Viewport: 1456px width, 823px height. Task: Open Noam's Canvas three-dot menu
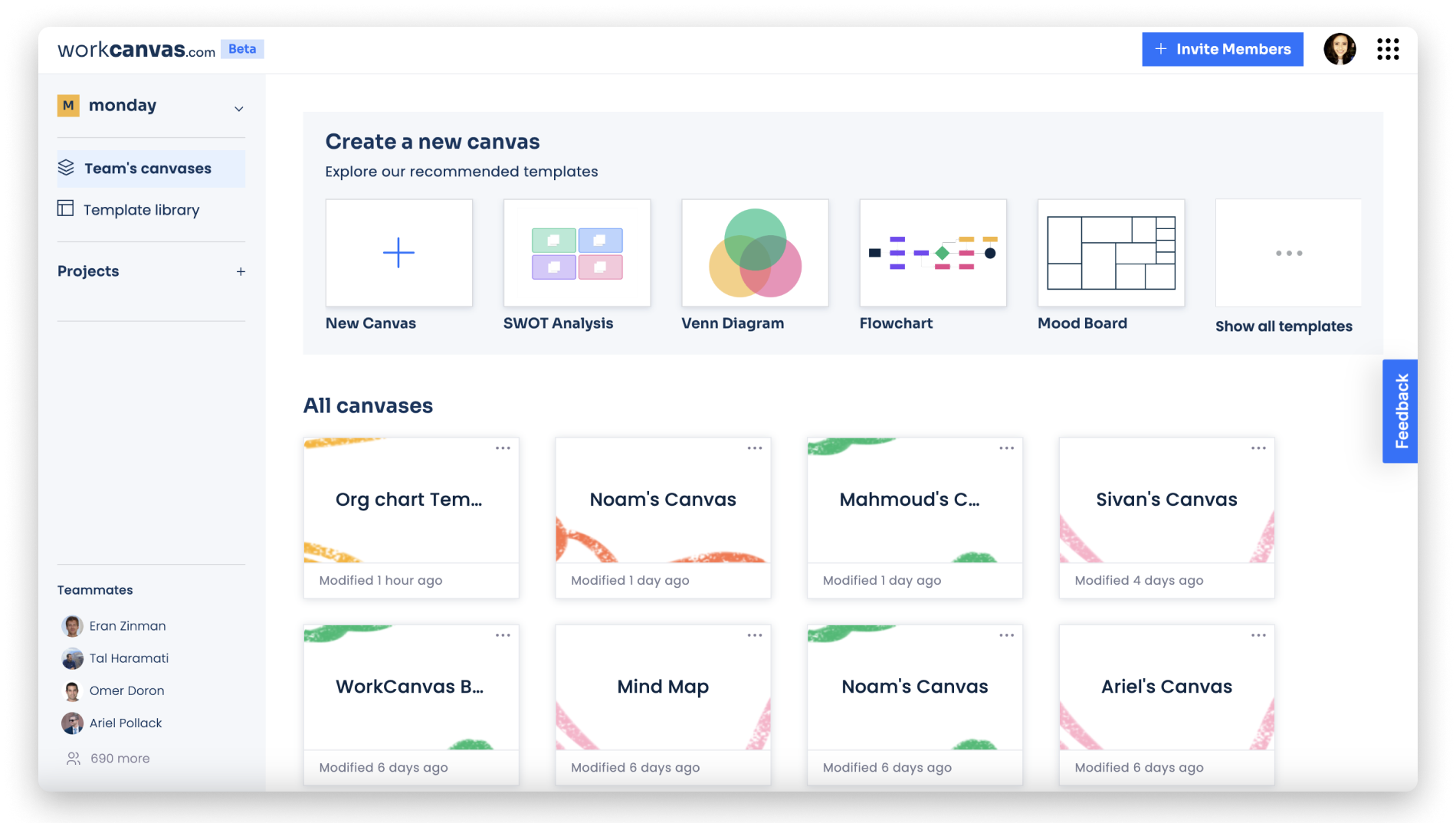point(755,448)
